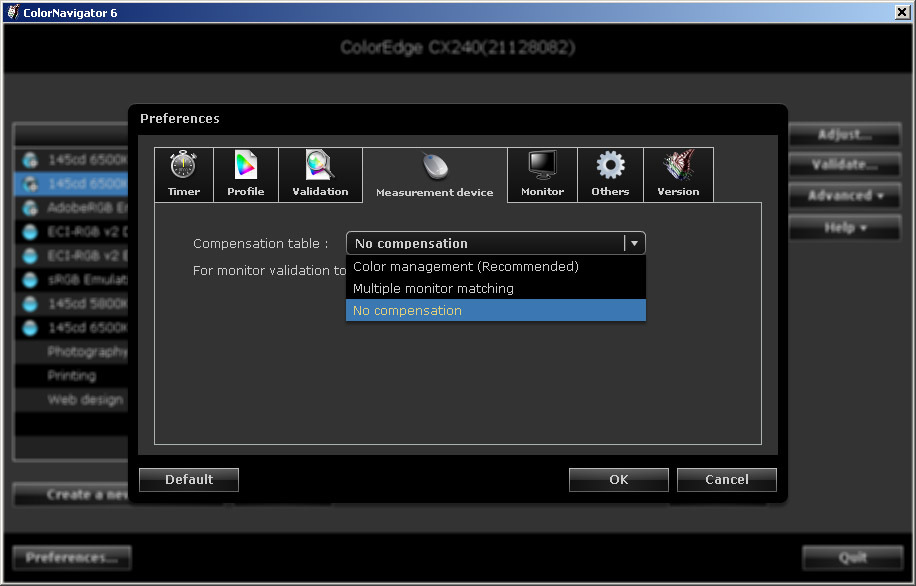916x586 pixels.
Task: Show the Version tab butterfly icon
Action: tap(678, 175)
